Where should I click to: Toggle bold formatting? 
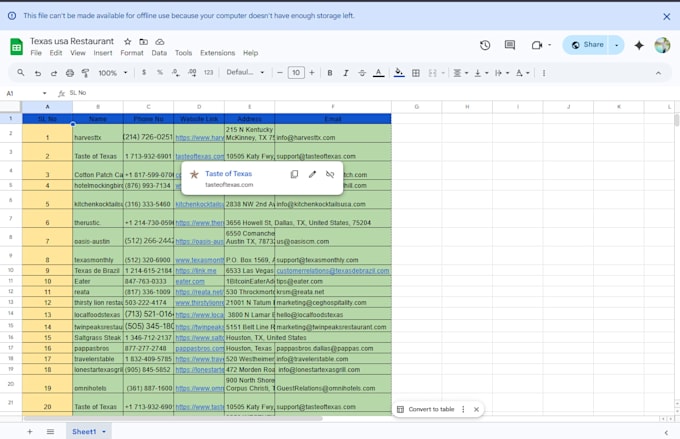[330, 73]
